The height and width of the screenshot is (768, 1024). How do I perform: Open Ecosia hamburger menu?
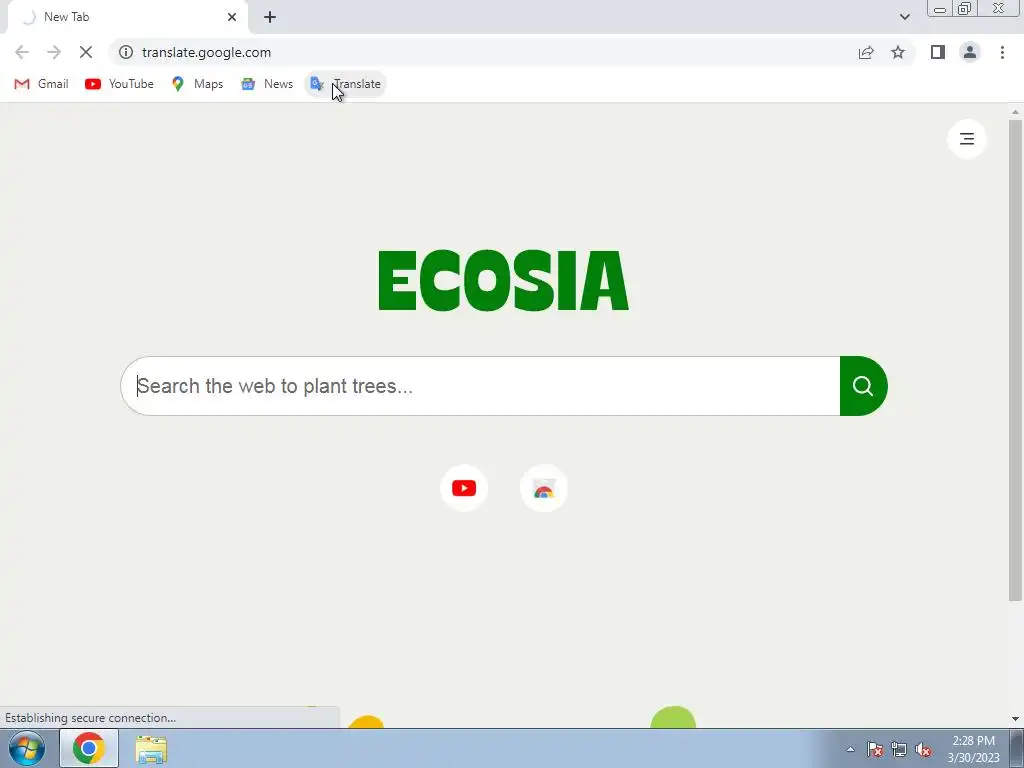pos(967,138)
